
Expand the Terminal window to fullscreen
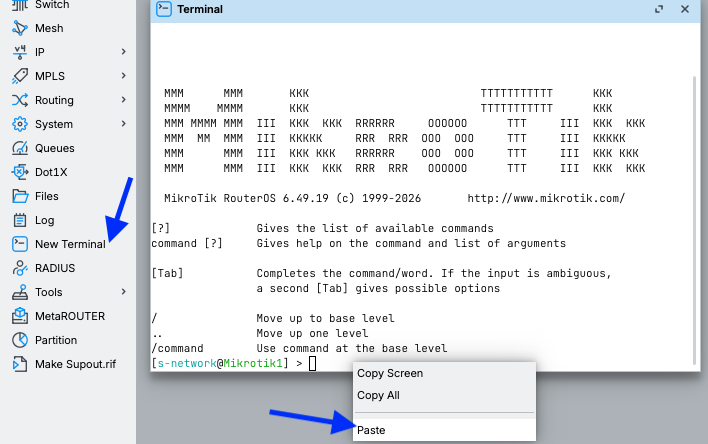click(659, 9)
